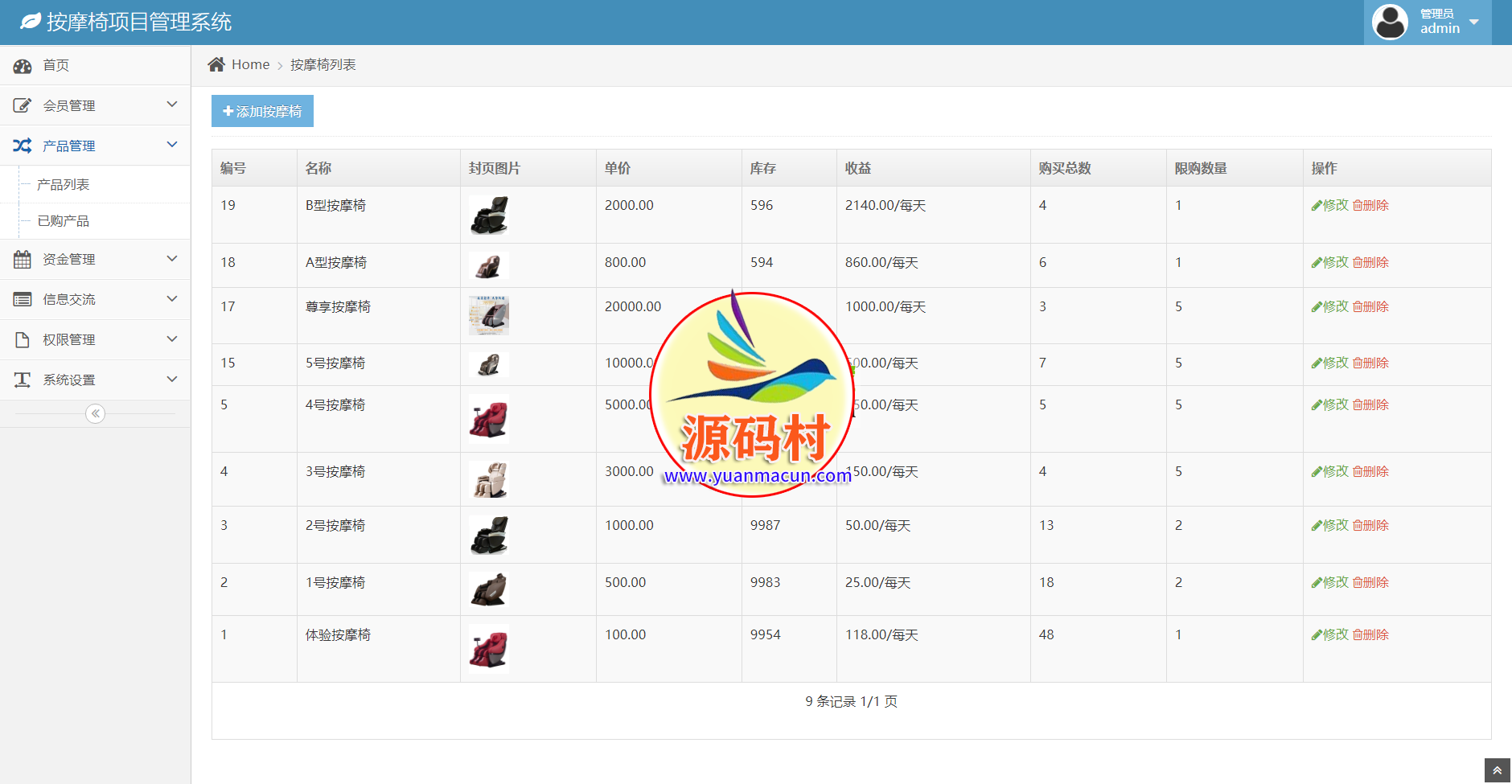Expand the 系统设置 chevron
1512x784 pixels.
click(171, 379)
